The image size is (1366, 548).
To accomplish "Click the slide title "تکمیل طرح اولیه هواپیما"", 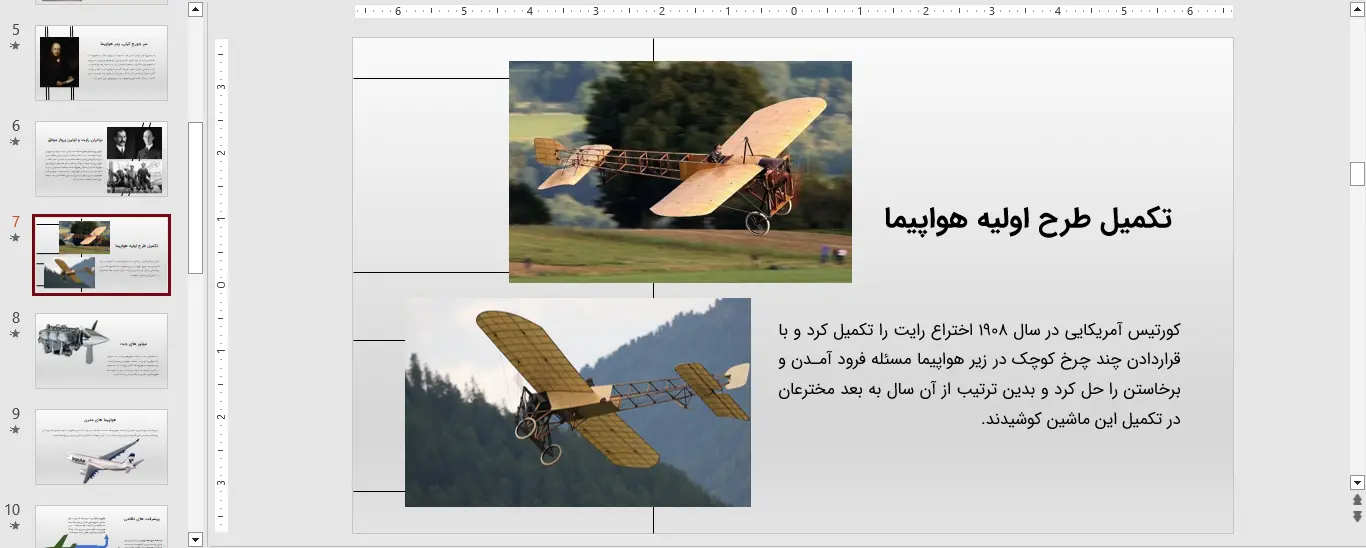I will pyautogui.click(x=1027, y=220).
